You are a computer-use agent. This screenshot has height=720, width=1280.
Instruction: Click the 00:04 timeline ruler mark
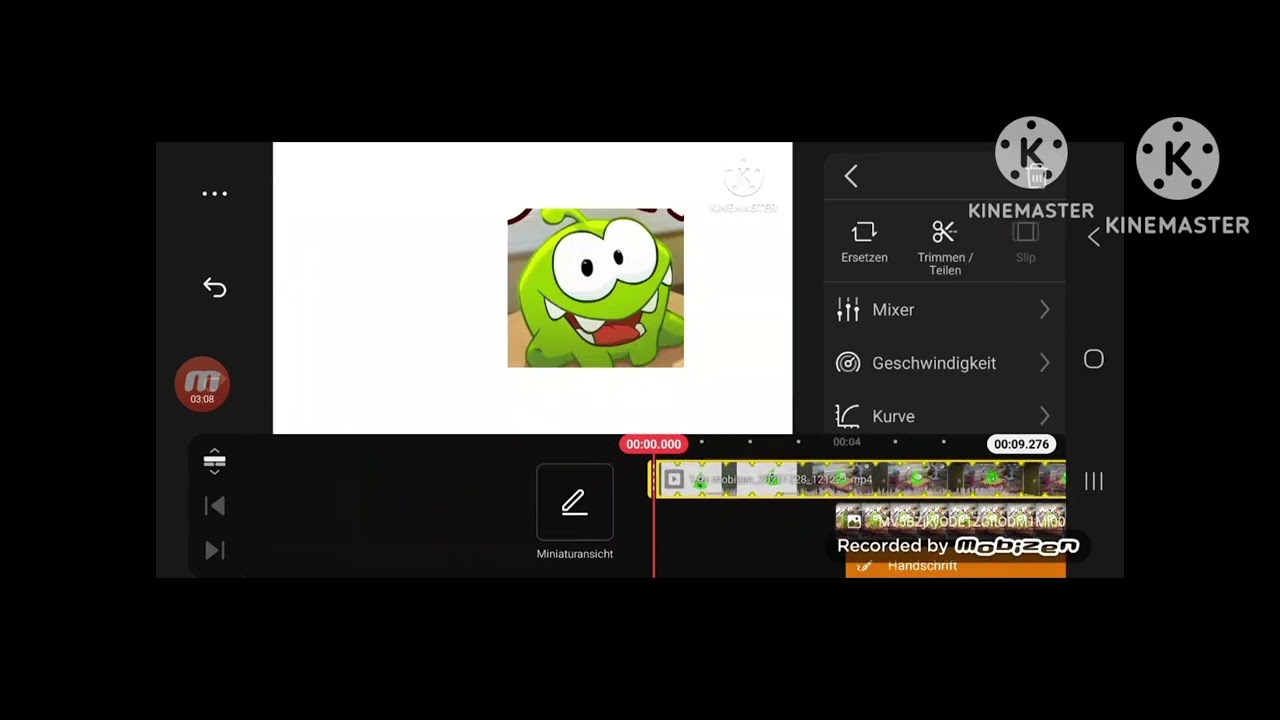(x=847, y=442)
